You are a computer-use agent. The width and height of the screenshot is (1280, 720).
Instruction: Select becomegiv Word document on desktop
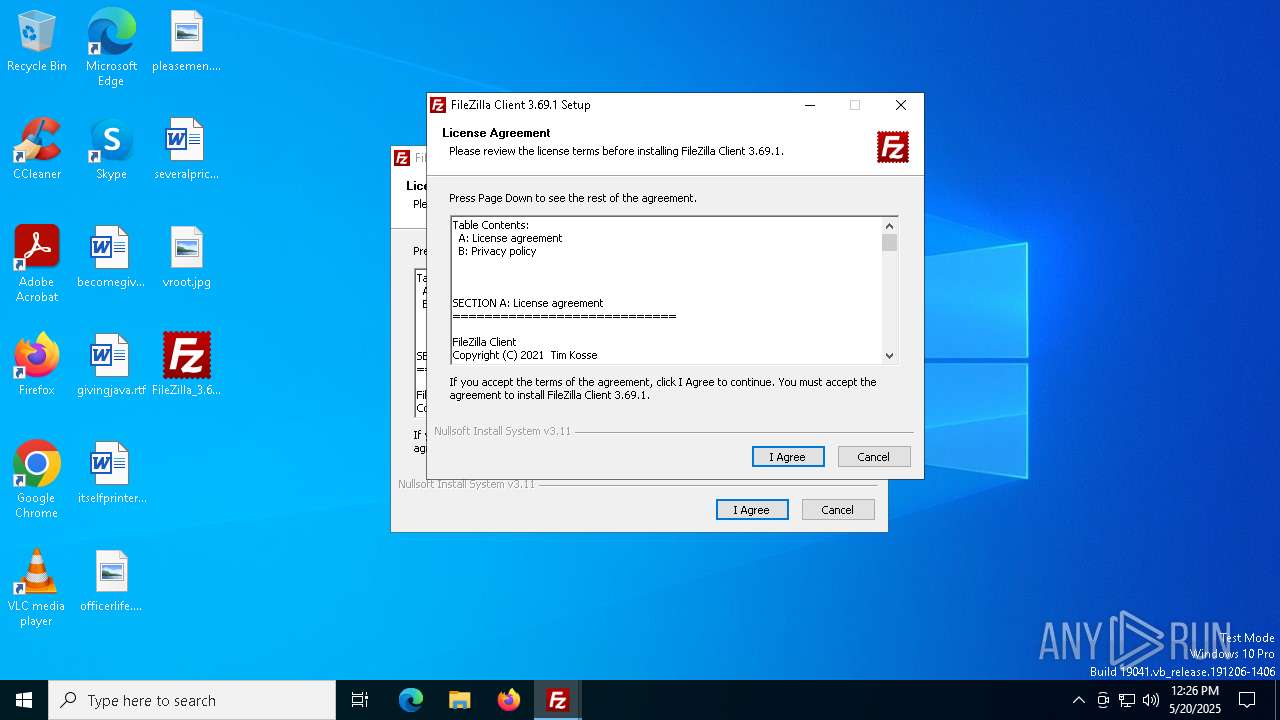pos(111,258)
